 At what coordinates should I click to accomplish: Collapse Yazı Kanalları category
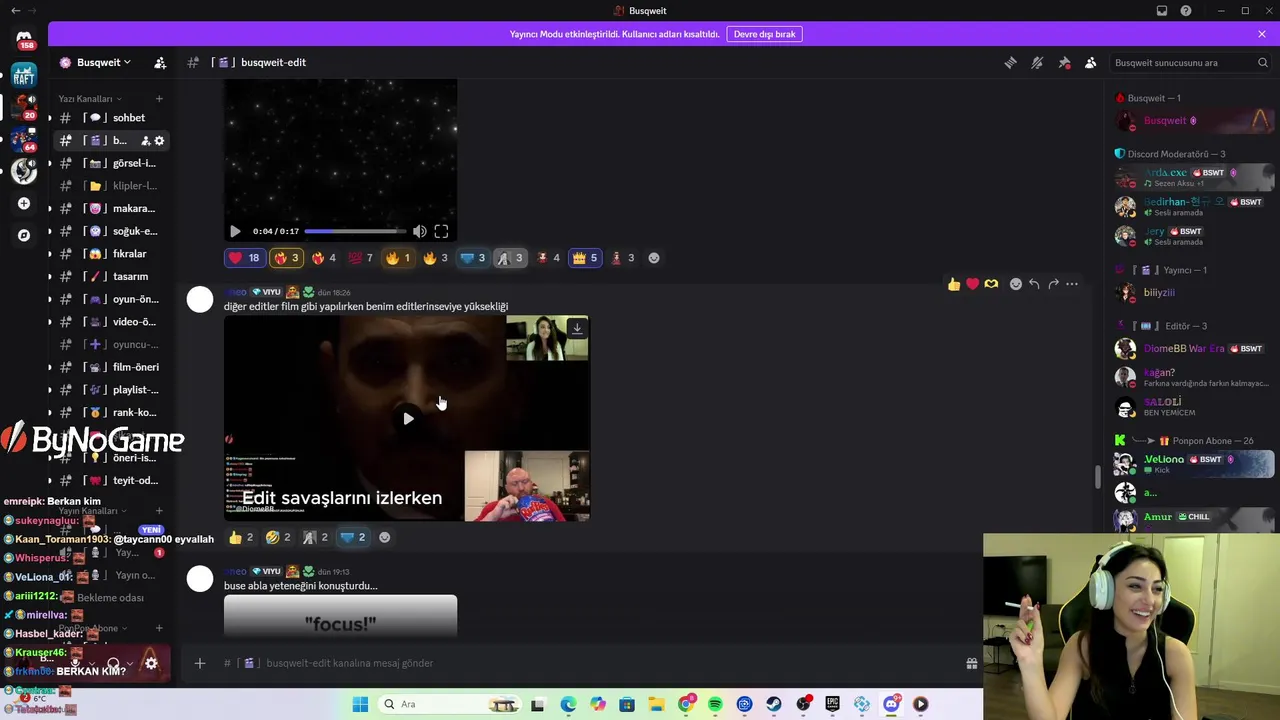90,99
